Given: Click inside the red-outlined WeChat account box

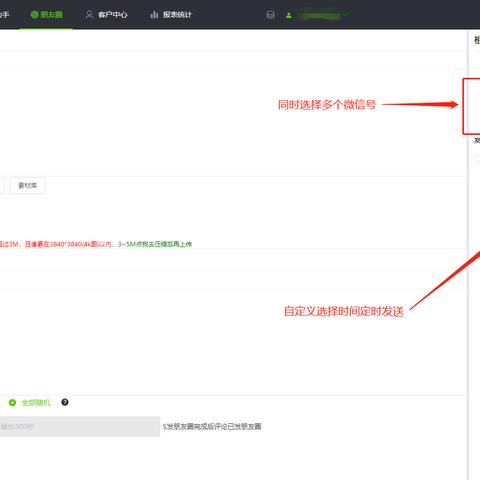Looking at the screenshot, I should pos(472,106).
